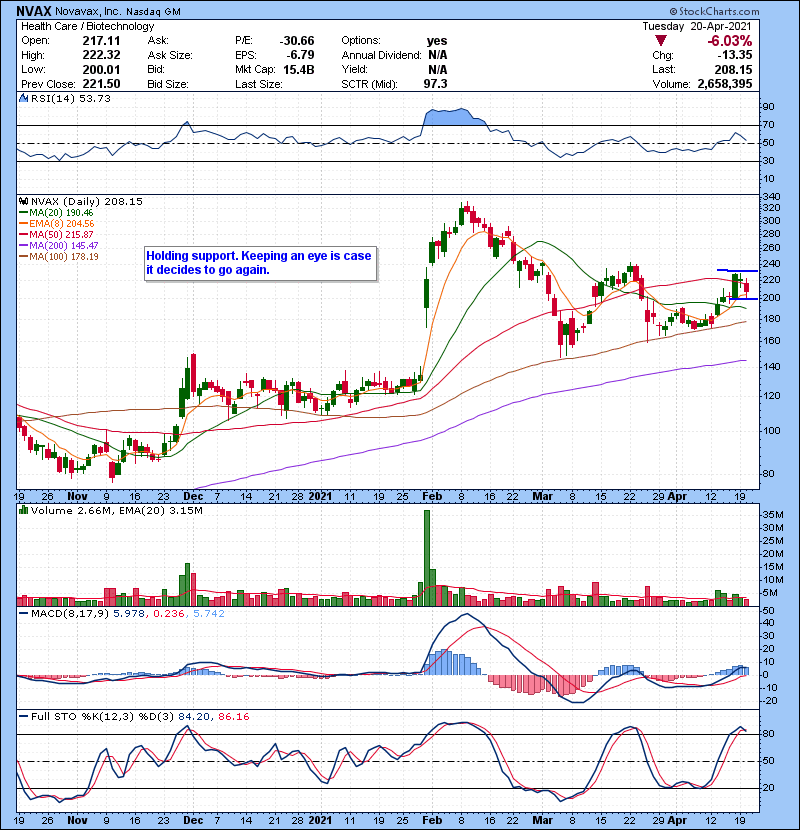800x830 pixels.
Task: Select the date Tuesday 20-Apr-2021
Action: (697, 26)
